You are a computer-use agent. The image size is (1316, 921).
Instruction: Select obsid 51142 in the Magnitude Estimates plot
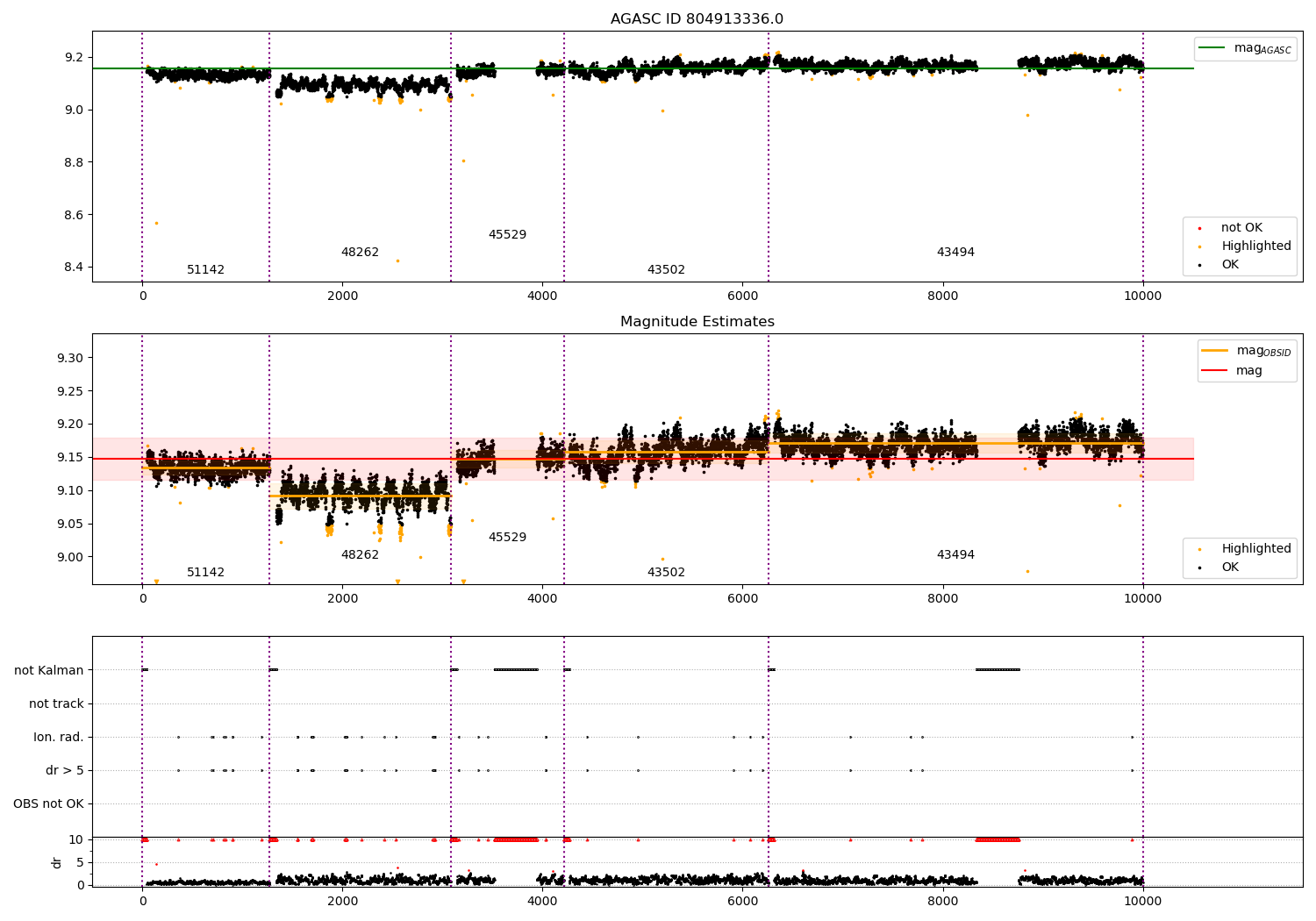click(206, 573)
